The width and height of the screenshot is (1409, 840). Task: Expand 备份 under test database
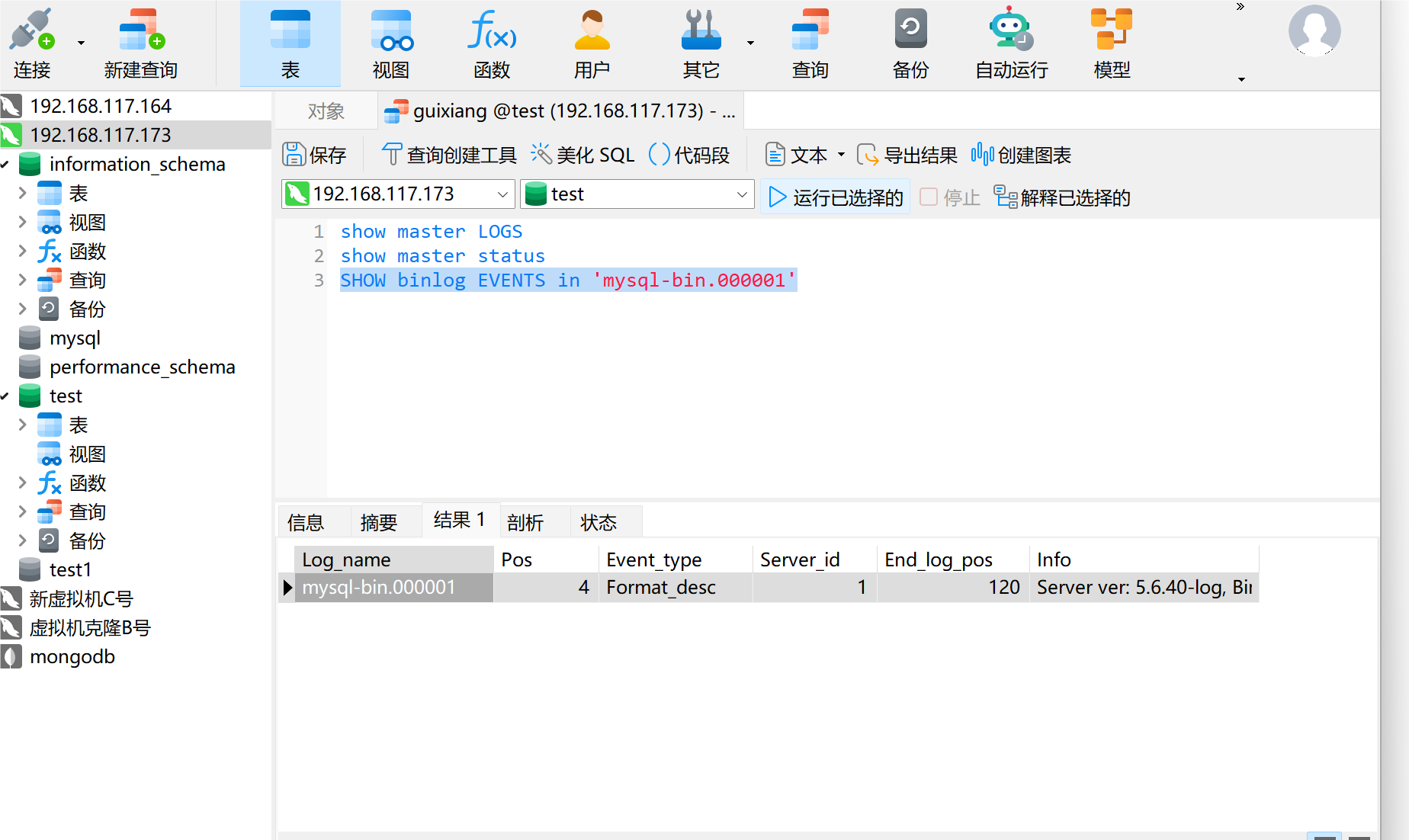click(23, 540)
